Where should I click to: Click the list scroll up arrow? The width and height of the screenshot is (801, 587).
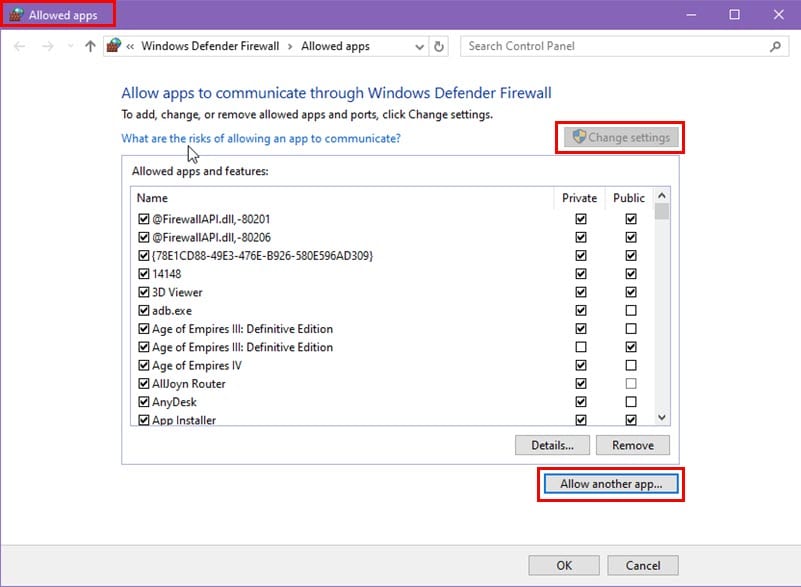(662, 196)
